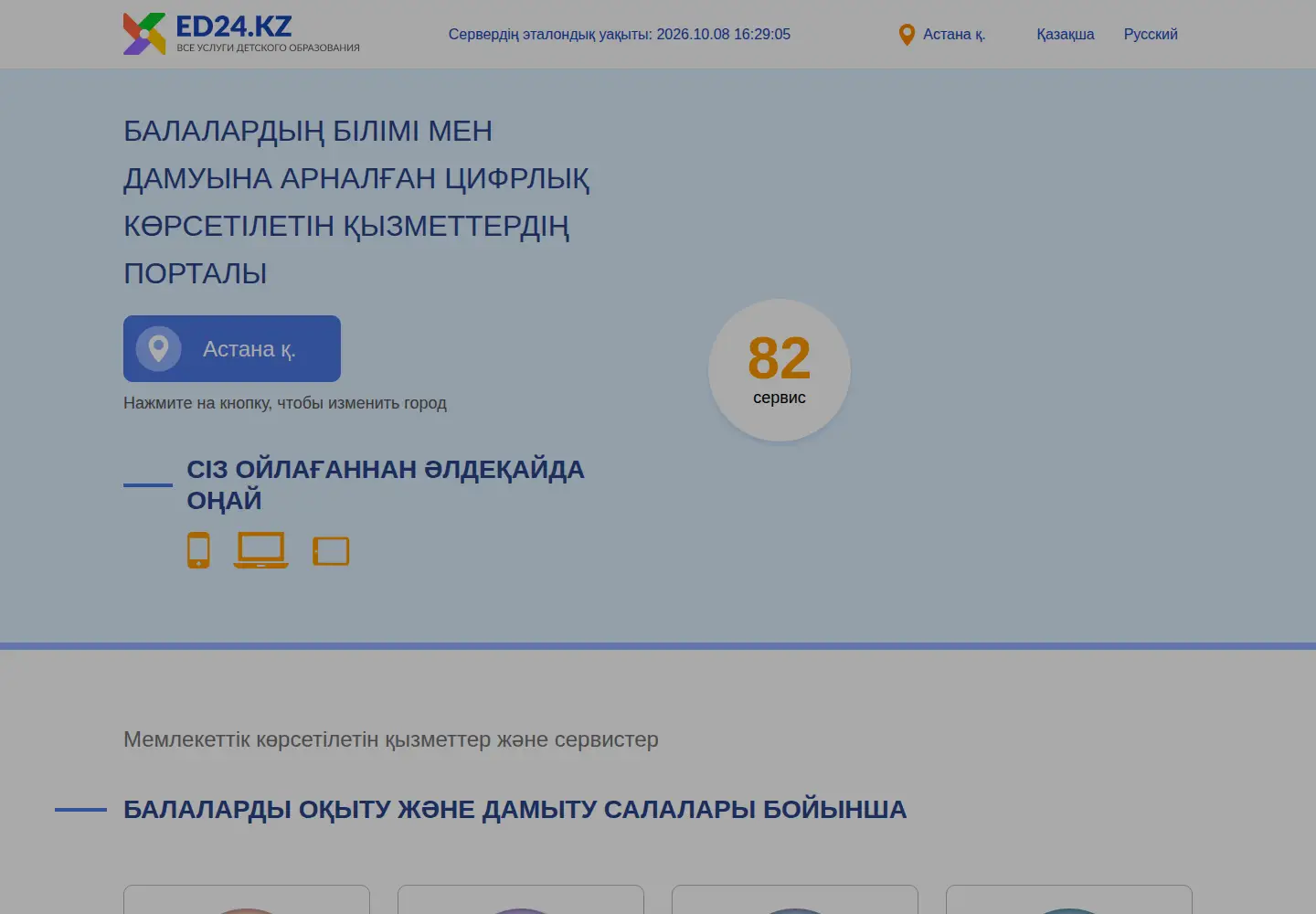This screenshot has width=1316, height=914.
Task: Click the server reference time text
Action: click(x=620, y=35)
